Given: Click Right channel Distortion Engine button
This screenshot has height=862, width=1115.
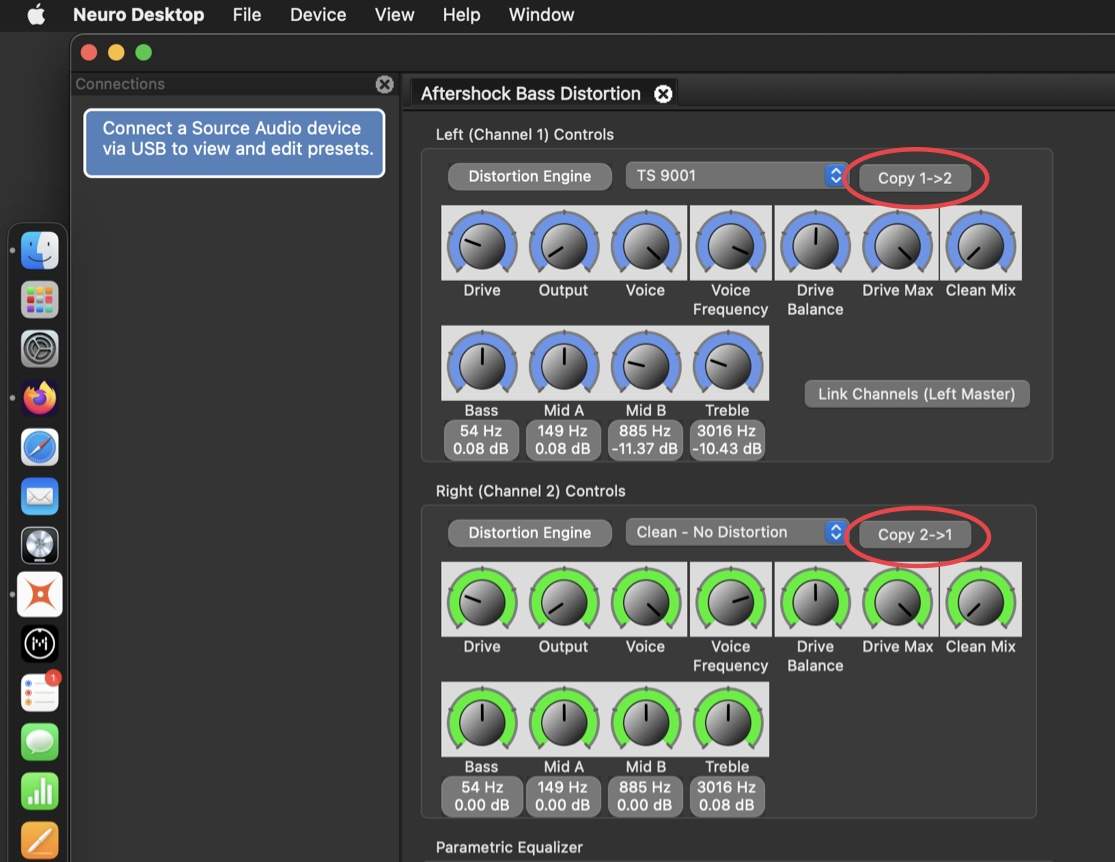Looking at the screenshot, I should point(530,533).
